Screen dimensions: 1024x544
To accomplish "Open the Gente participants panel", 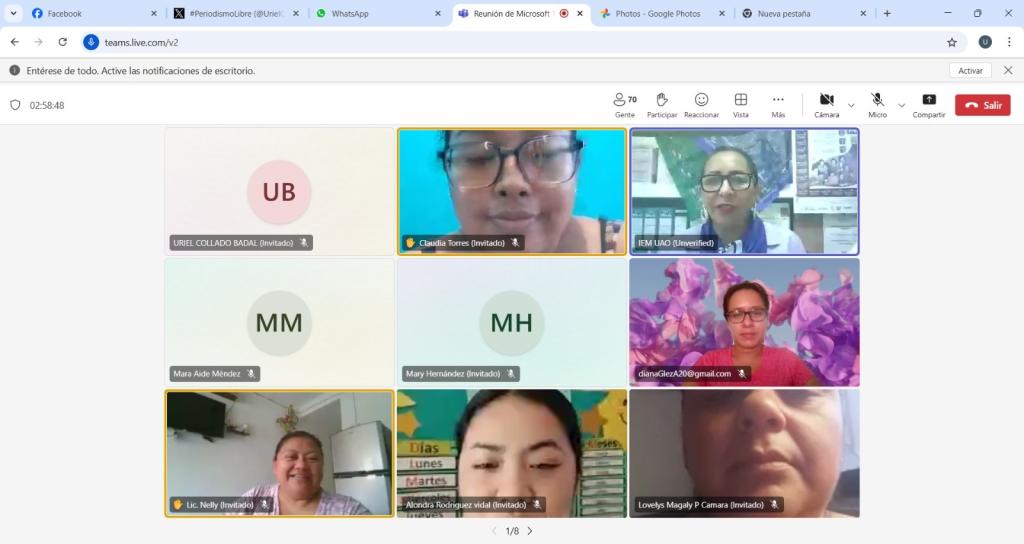I will point(625,105).
